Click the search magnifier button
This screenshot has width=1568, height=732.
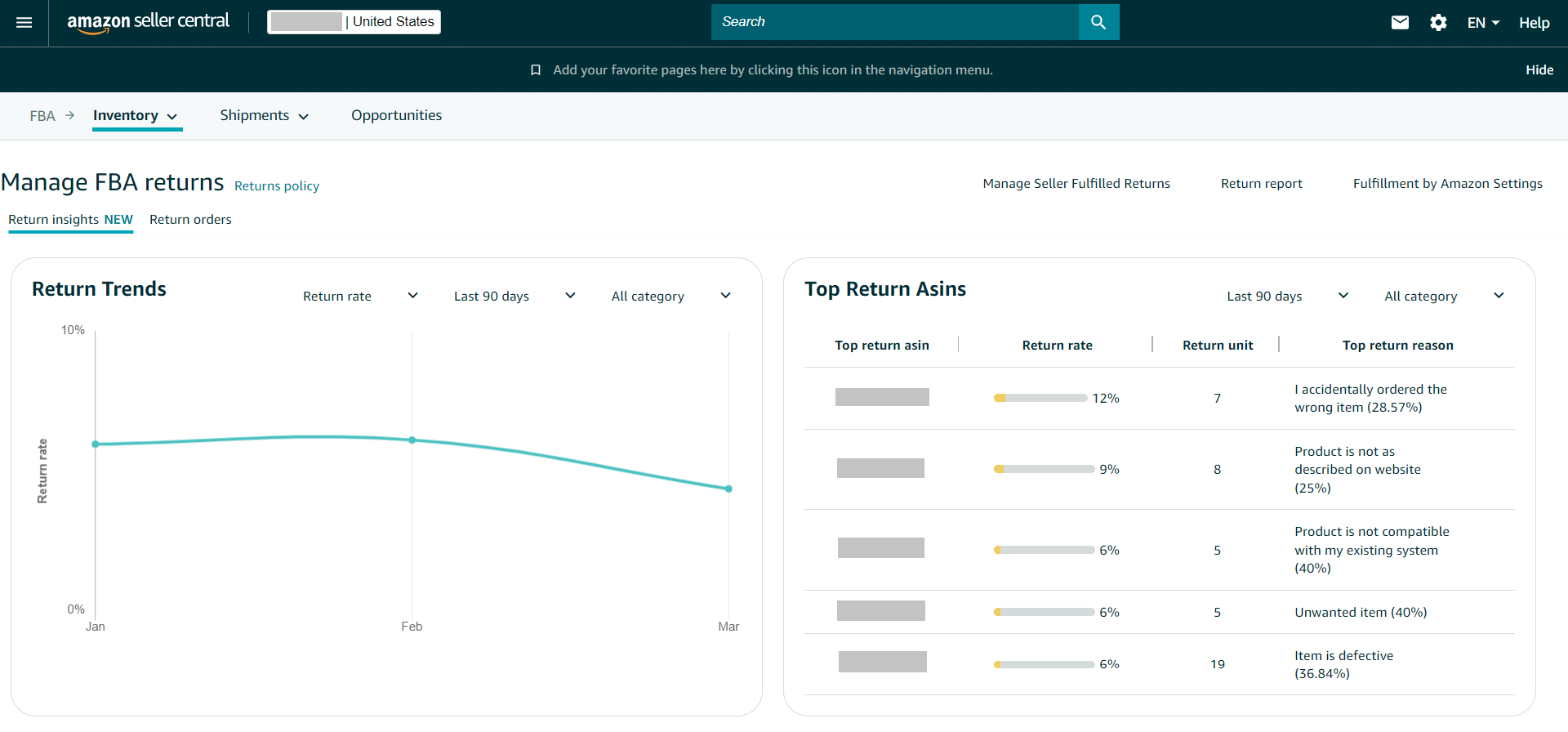click(x=1098, y=22)
